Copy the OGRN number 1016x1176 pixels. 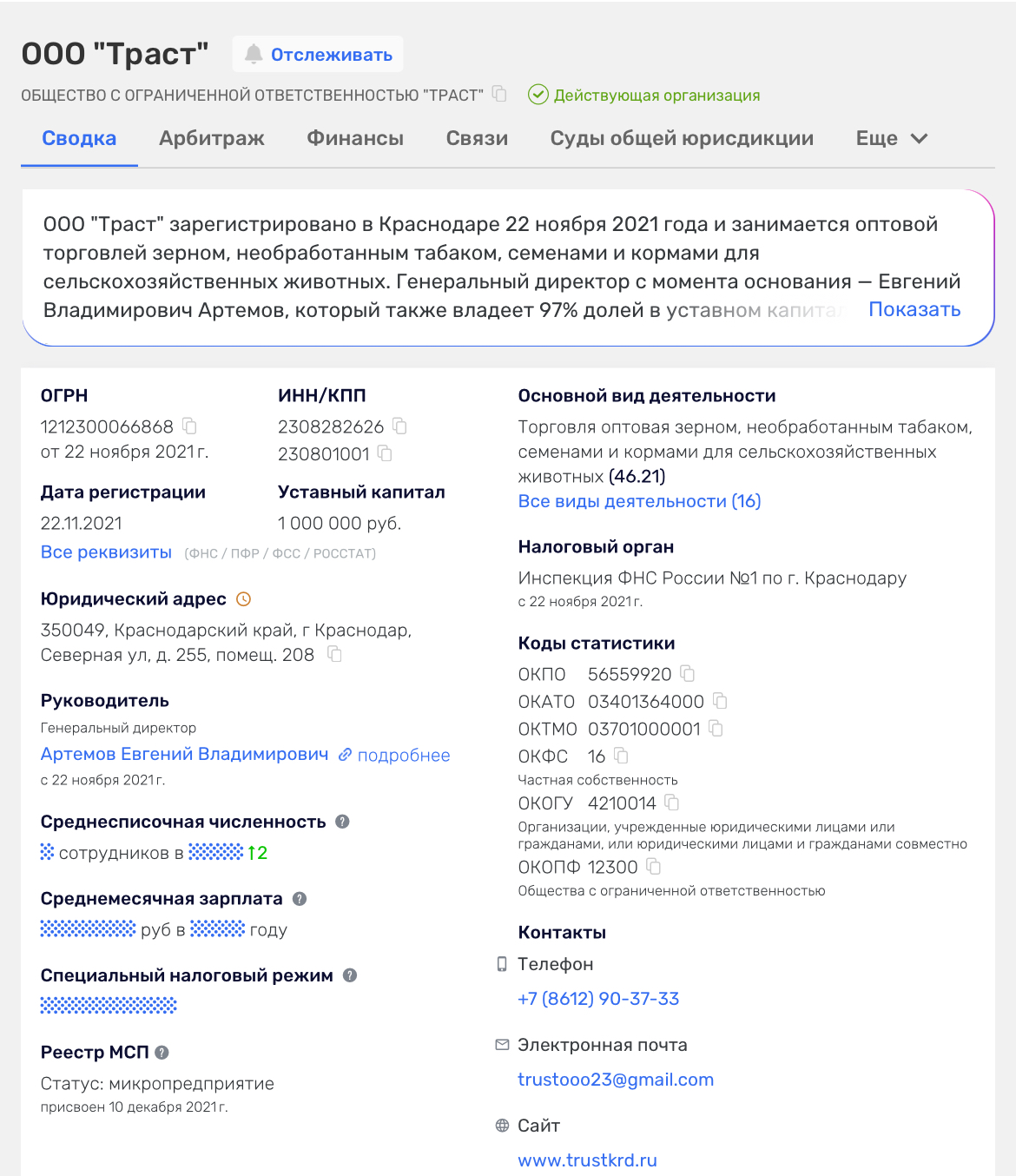[x=189, y=426]
